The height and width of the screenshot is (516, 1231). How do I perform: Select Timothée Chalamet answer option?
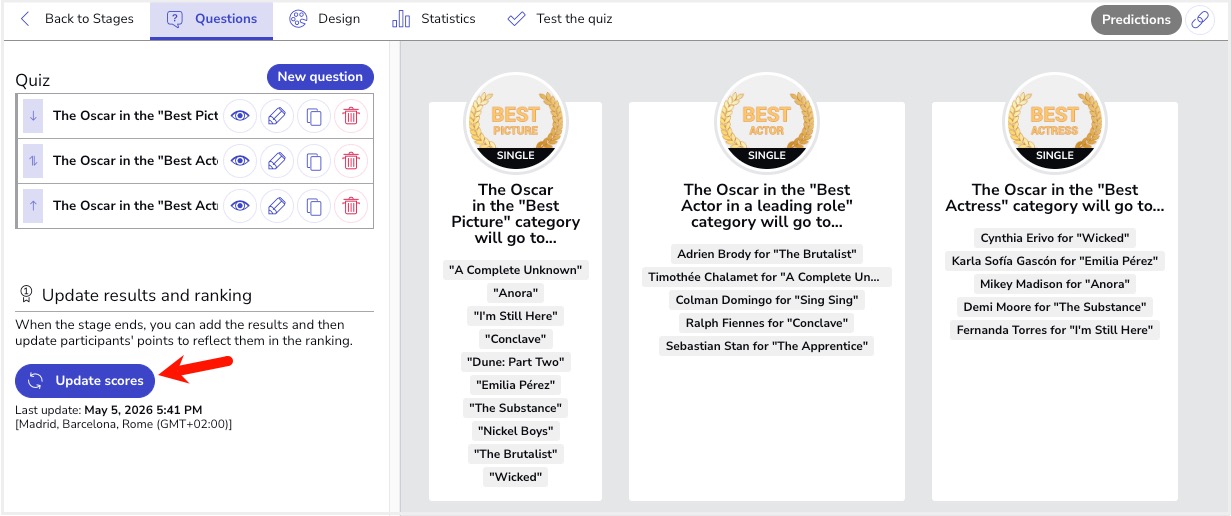[x=767, y=277]
